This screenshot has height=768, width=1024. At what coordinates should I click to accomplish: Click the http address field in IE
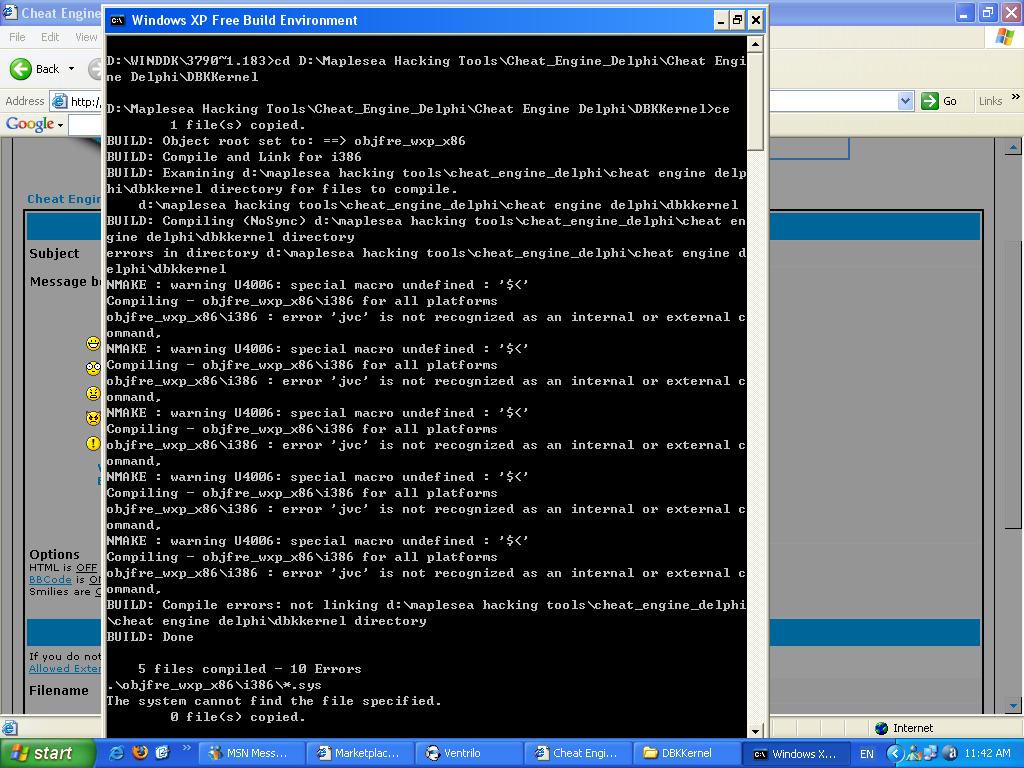(86, 101)
